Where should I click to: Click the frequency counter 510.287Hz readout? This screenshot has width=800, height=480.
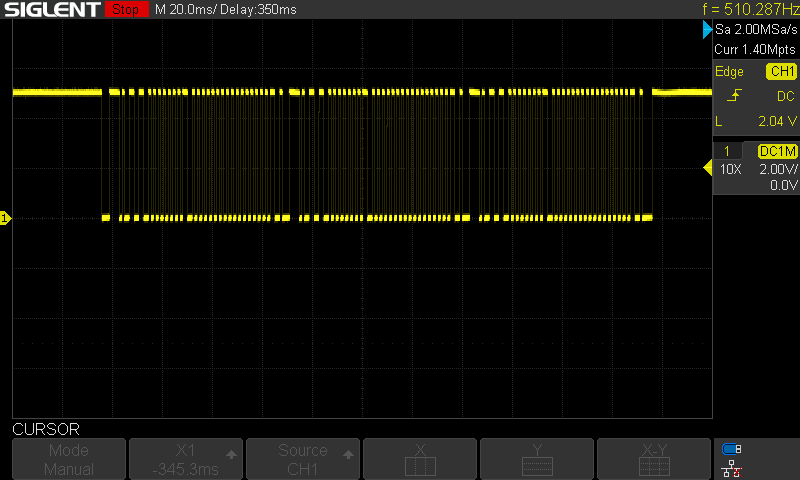[751, 9]
